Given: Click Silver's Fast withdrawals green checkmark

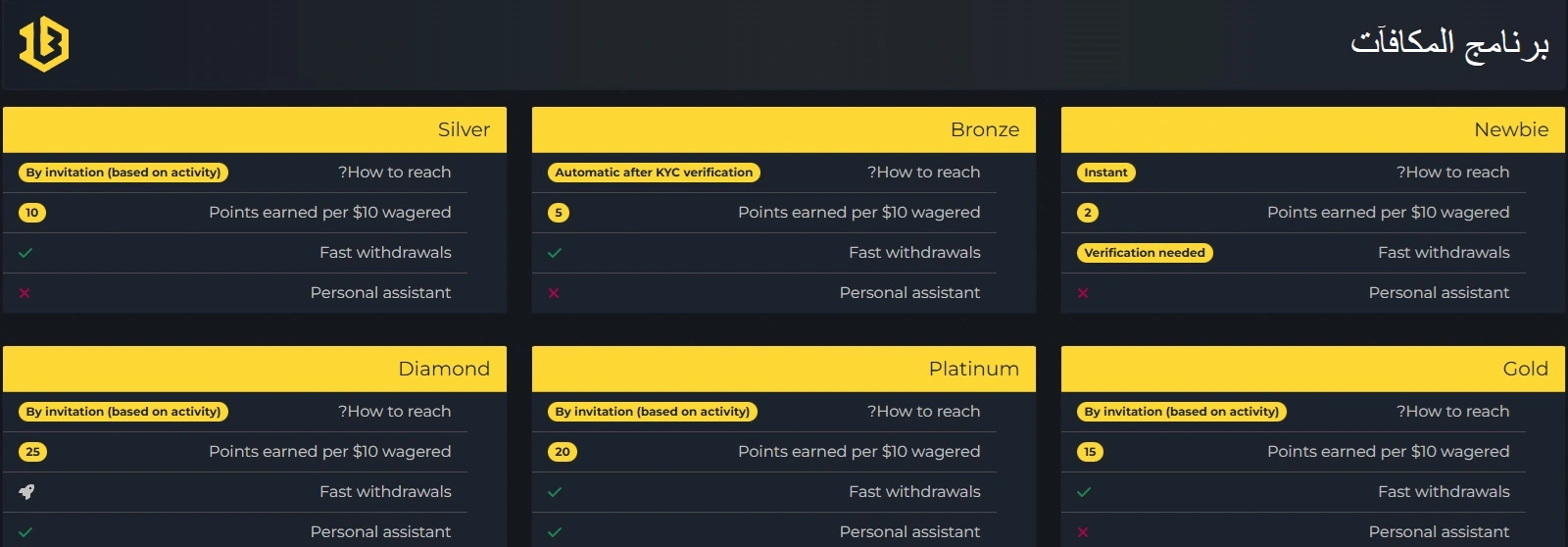Looking at the screenshot, I should (x=25, y=253).
